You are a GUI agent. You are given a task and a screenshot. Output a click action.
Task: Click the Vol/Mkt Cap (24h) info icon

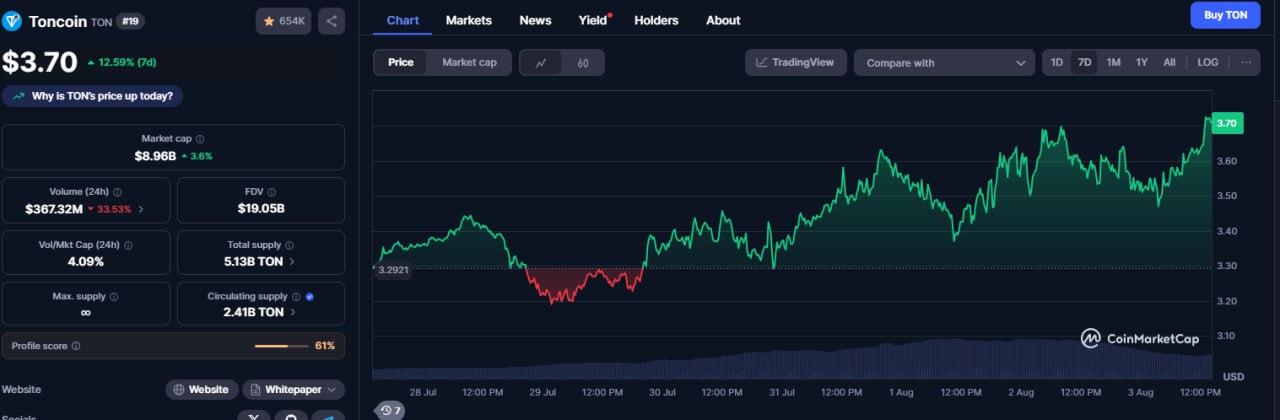(128, 244)
